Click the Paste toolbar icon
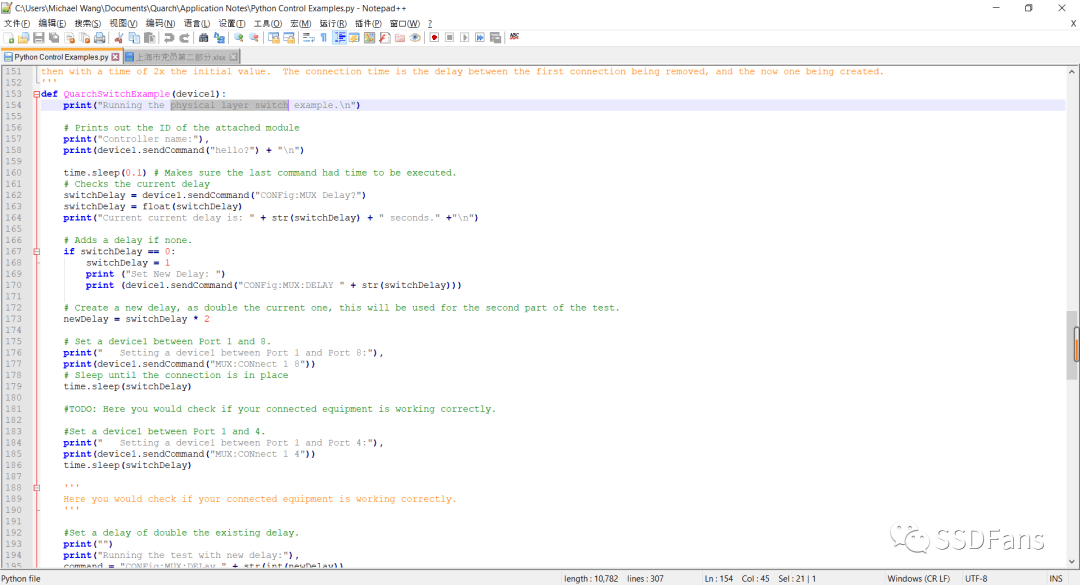The image size is (1080, 585). (x=149, y=38)
